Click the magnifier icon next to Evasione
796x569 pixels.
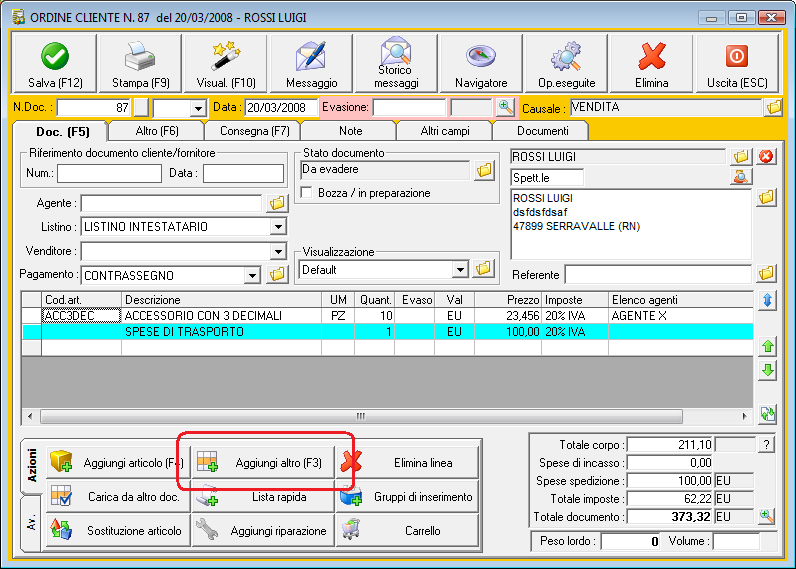point(505,107)
